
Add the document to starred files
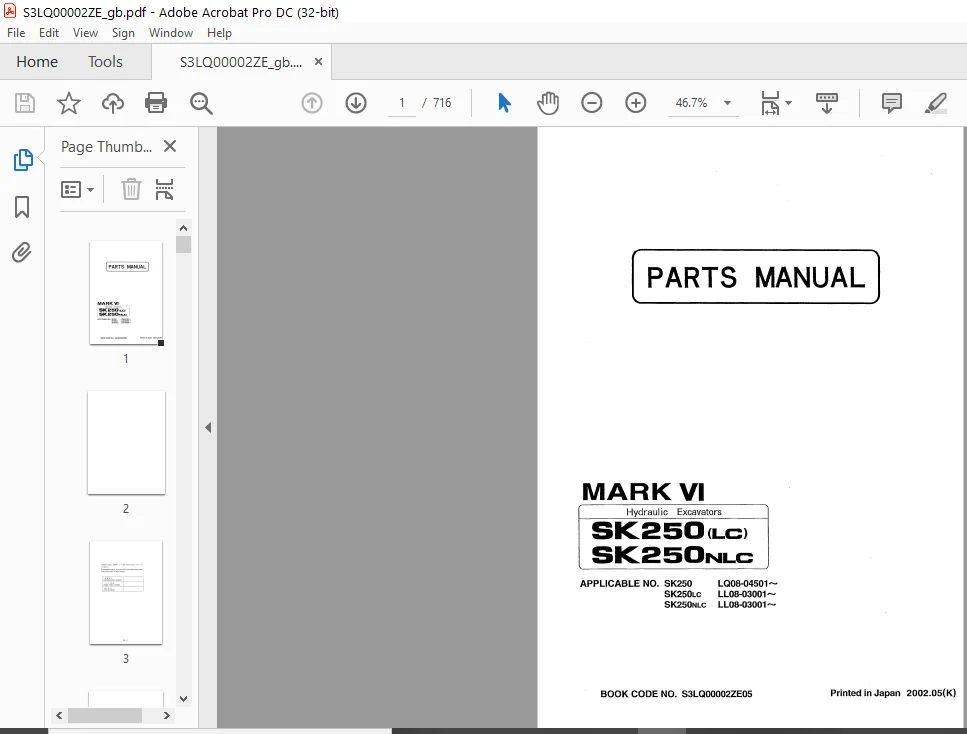68,103
